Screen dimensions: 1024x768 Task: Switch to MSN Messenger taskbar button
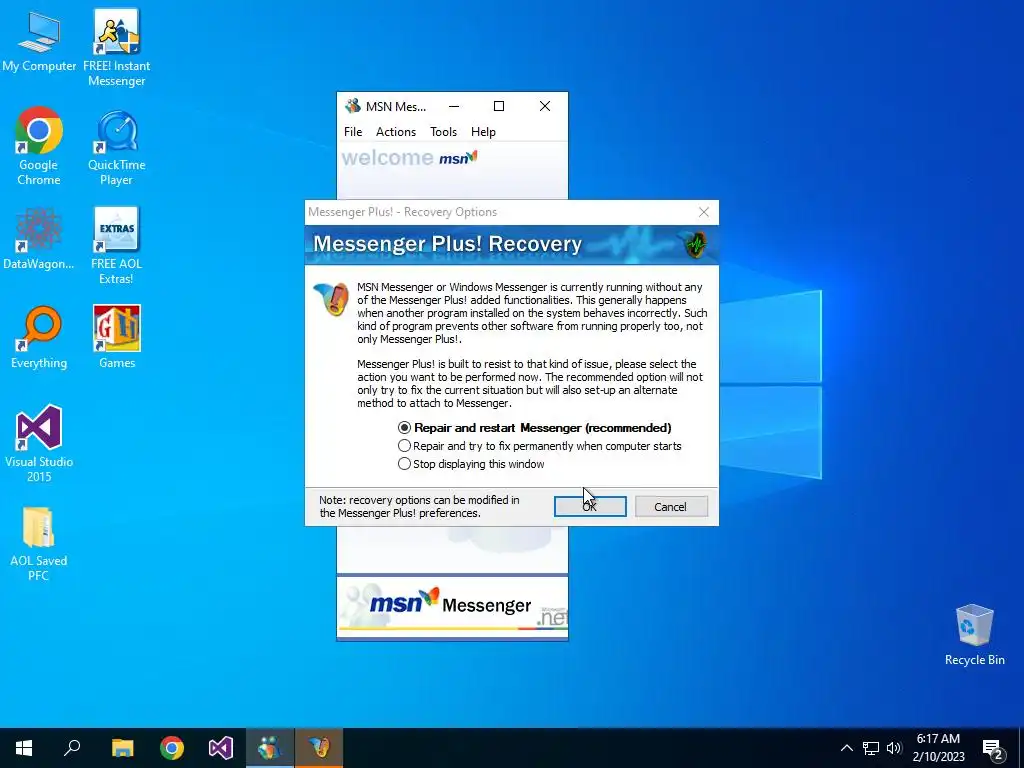coord(270,748)
